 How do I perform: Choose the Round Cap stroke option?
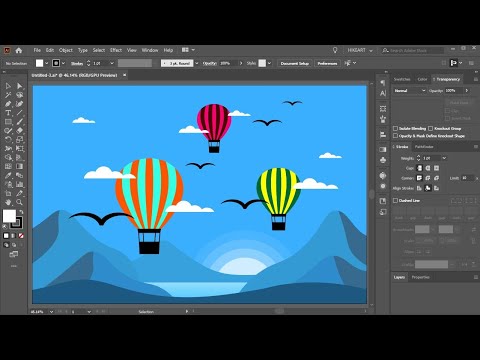tap(428, 168)
